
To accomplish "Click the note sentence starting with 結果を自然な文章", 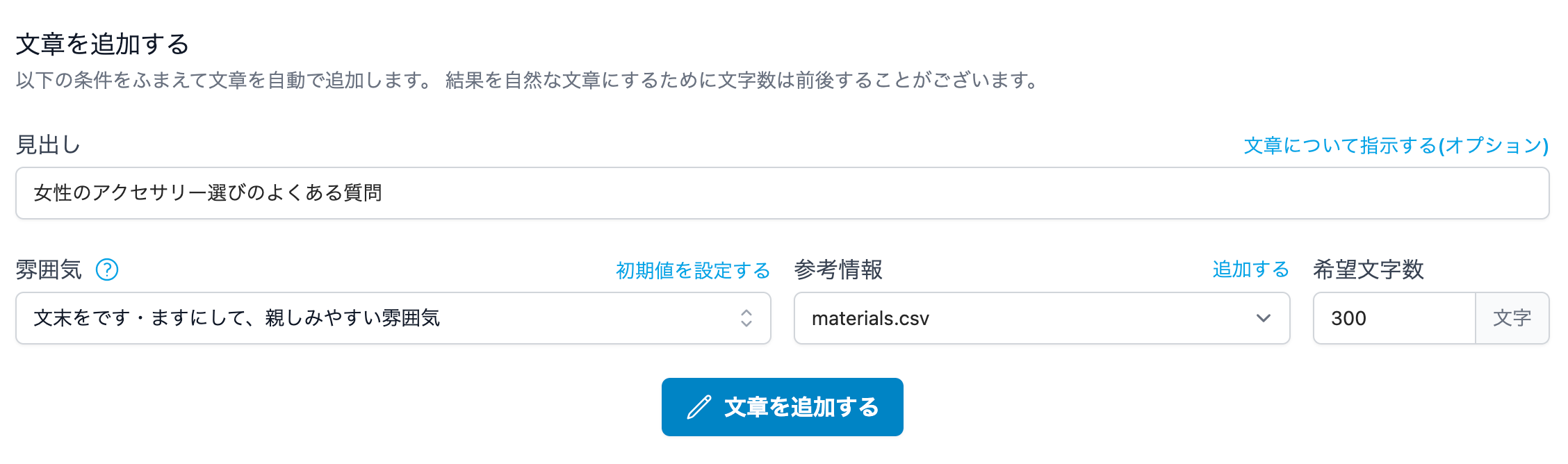I will pyautogui.click(x=742, y=81).
